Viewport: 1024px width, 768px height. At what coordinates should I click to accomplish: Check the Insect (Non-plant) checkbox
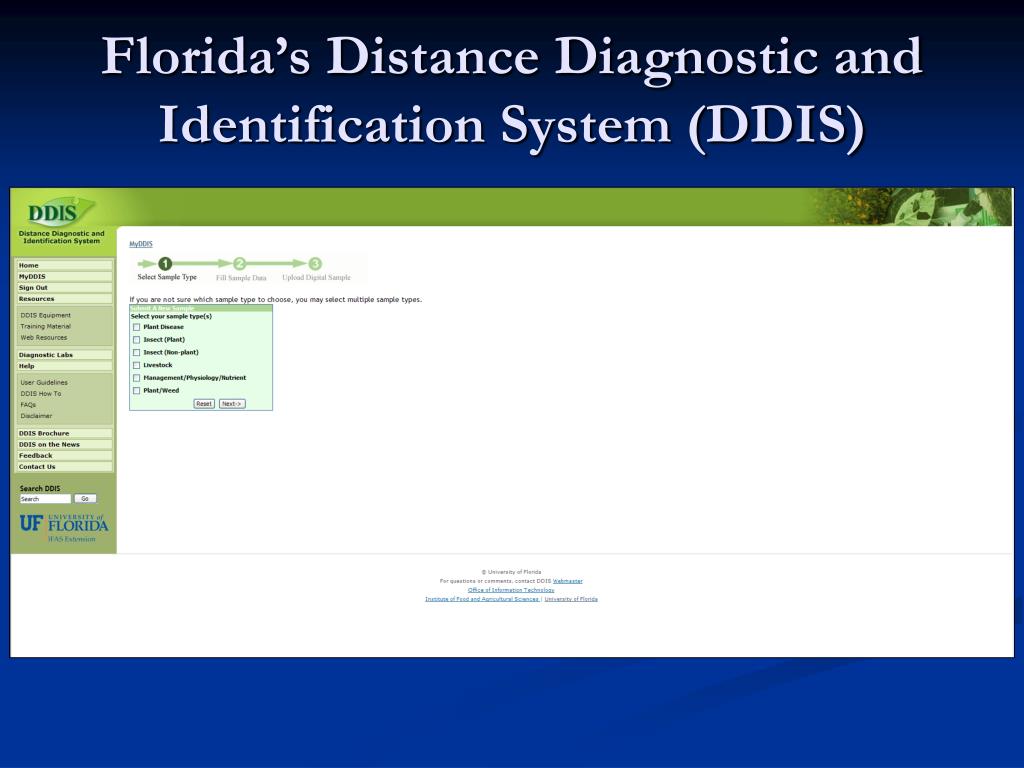(136, 353)
